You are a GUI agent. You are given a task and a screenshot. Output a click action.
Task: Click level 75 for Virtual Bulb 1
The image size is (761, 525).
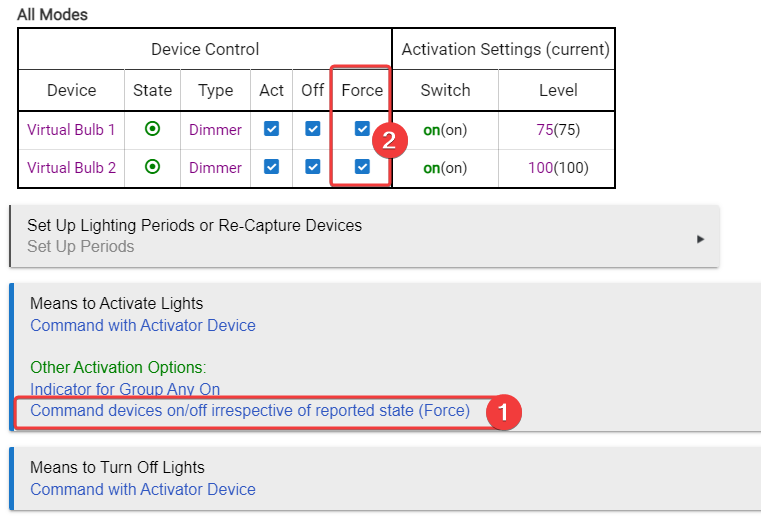546,130
